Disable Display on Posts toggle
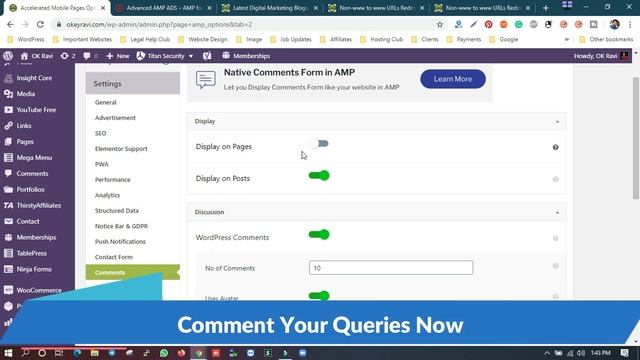Screen dimensions: 640x360 click(319, 176)
